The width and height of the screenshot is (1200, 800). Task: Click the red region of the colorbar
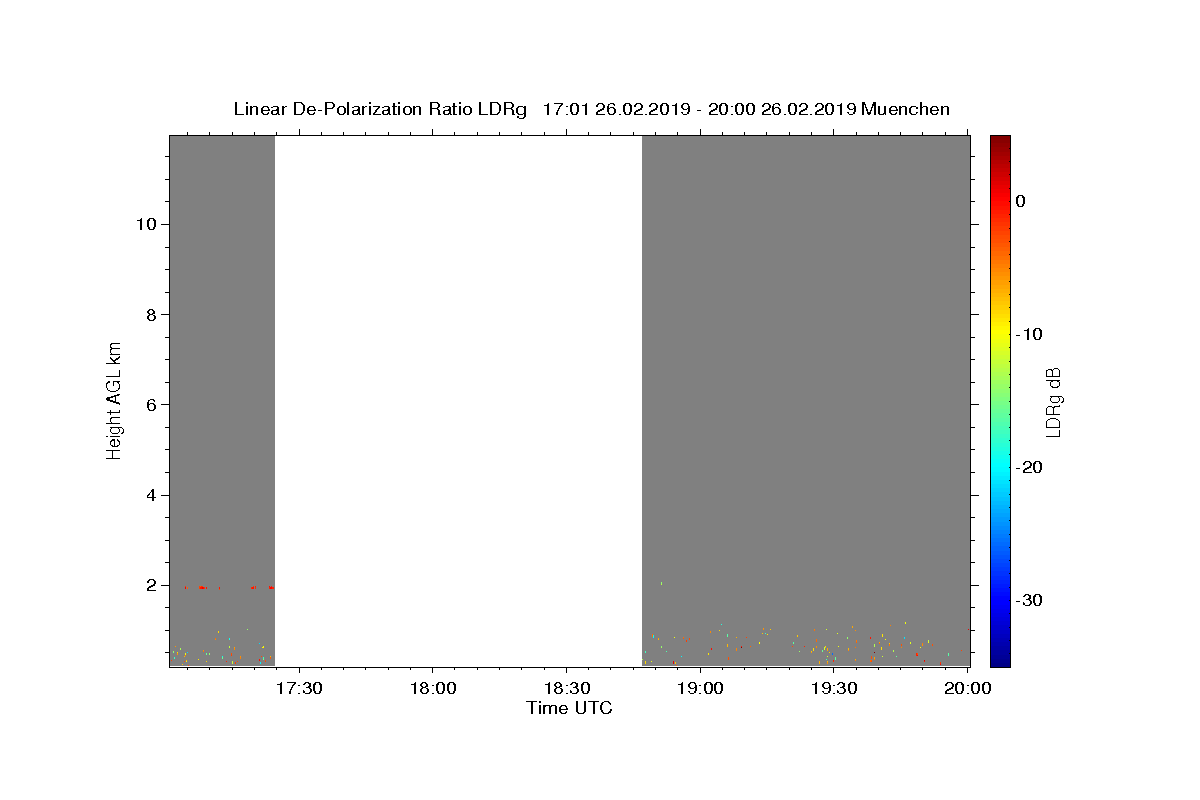(x=1000, y=200)
